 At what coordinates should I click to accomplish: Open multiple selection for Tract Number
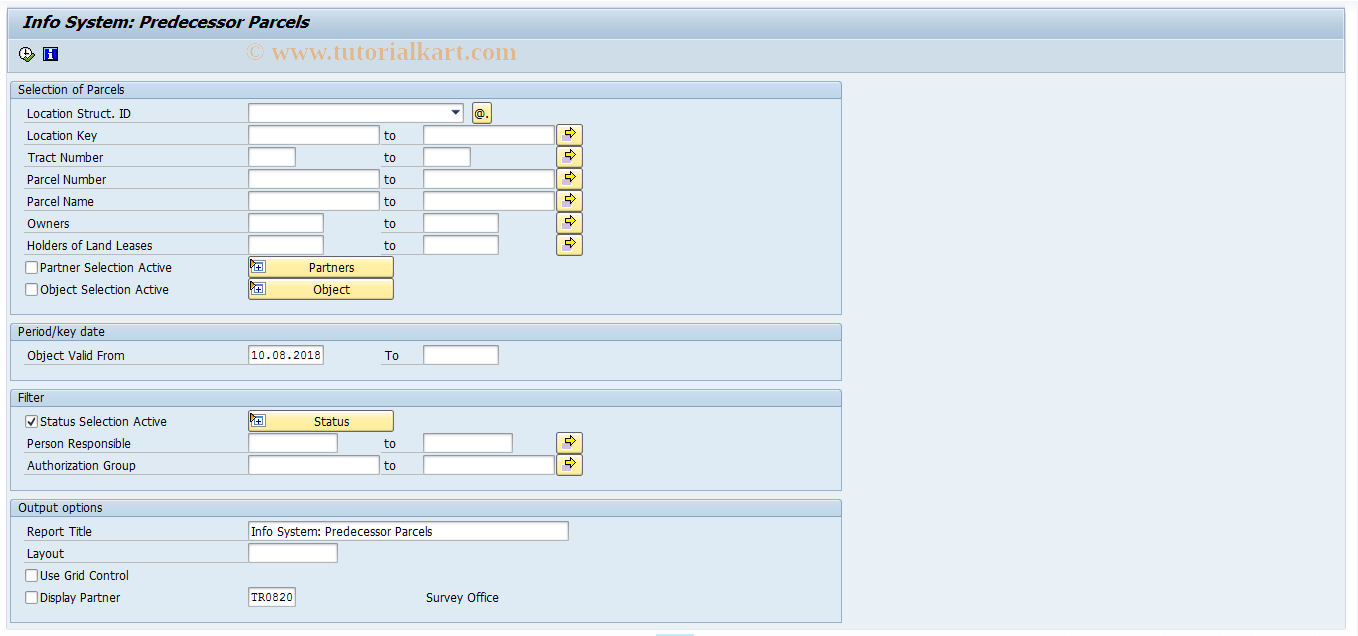[x=569, y=157]
